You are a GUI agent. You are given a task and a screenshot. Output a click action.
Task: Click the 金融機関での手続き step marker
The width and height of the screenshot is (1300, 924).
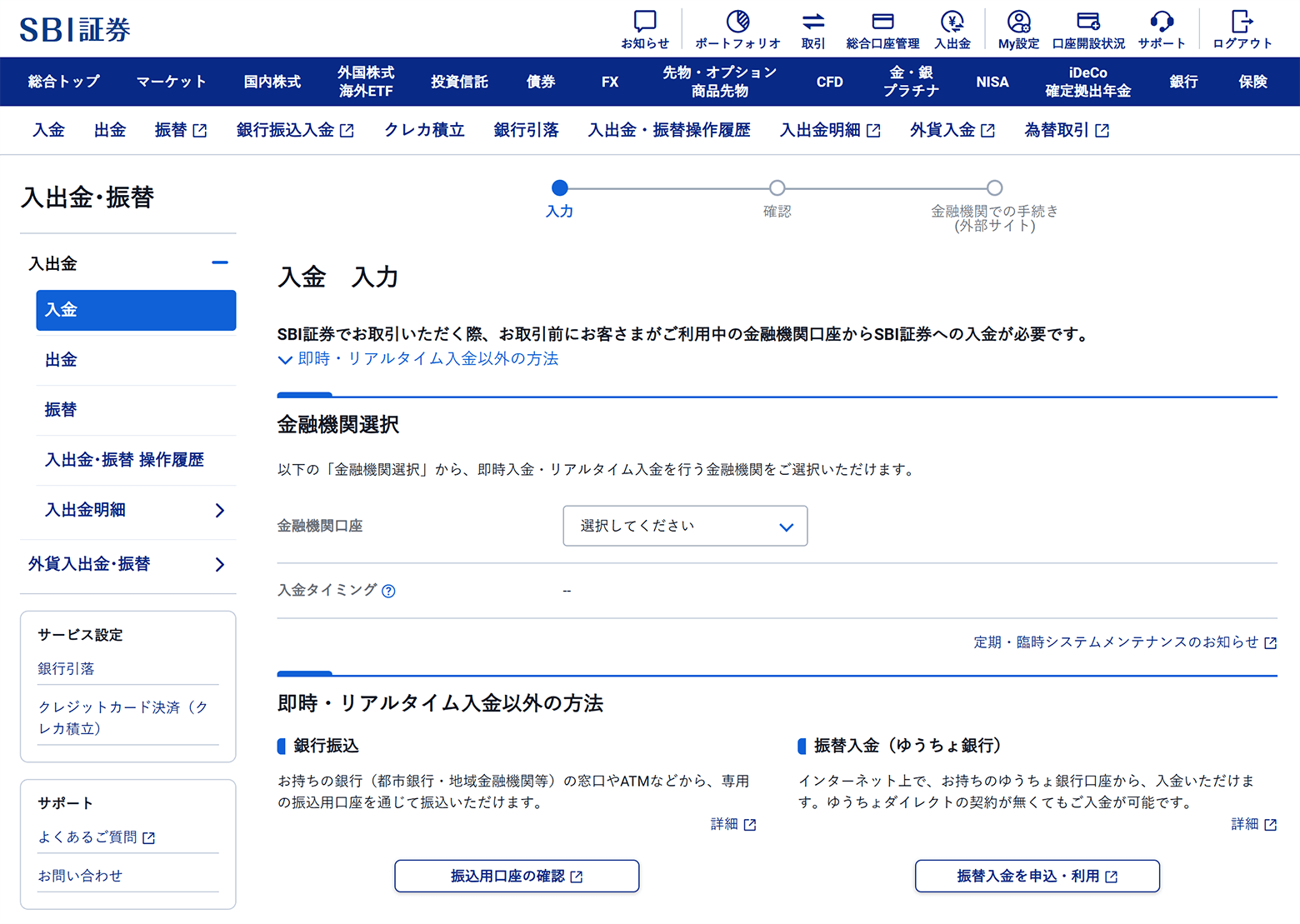point(994,187)
